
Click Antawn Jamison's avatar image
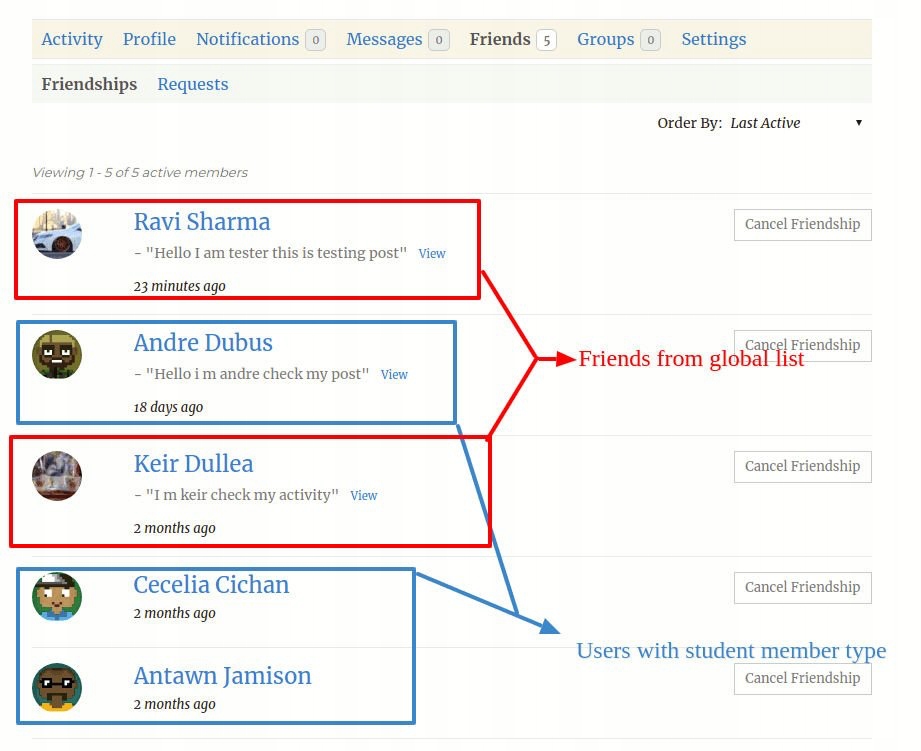click(x=57, y=688)
